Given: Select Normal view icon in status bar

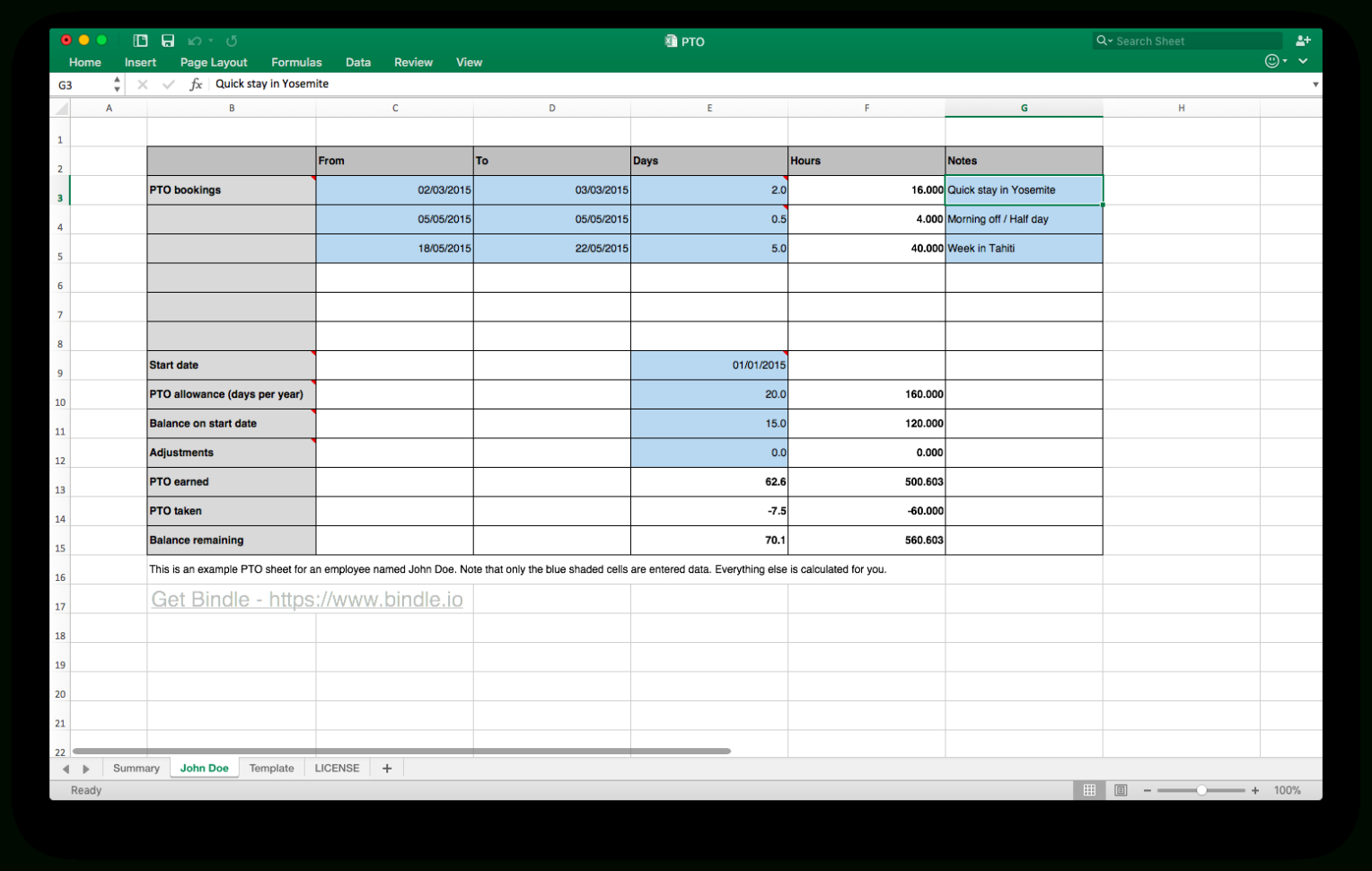Looking at the screenshot, I should click(1089, 790).
